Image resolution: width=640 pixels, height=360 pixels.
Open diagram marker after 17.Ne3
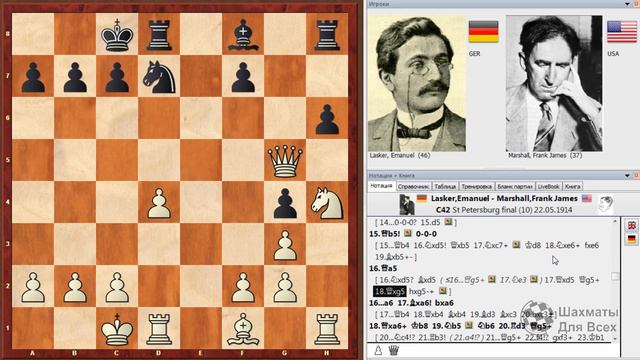coord(533,280)
